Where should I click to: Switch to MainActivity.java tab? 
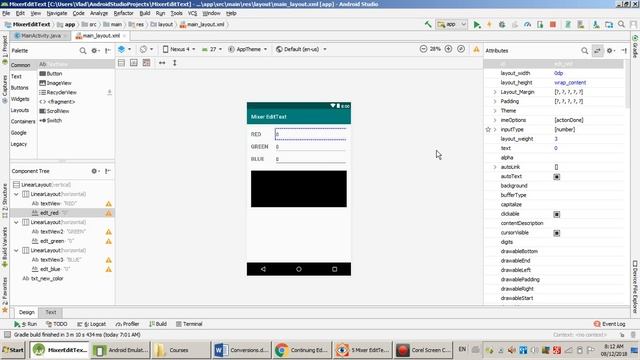tap(41, 36)
